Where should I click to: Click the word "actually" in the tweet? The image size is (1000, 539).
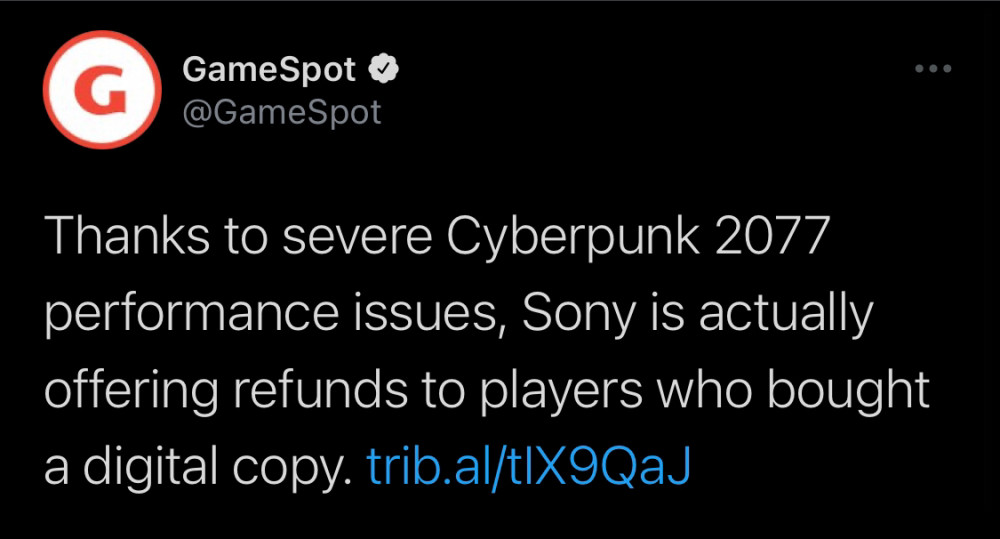click(786, 316)
